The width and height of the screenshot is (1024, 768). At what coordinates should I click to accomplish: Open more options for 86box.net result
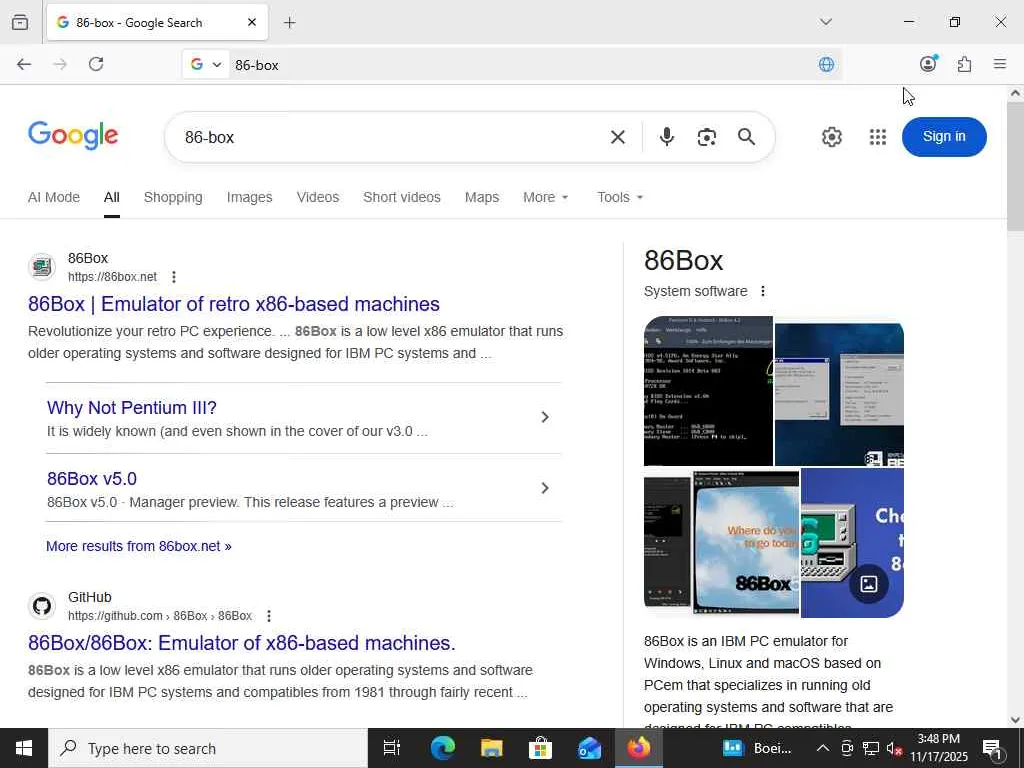pos(174,277)
